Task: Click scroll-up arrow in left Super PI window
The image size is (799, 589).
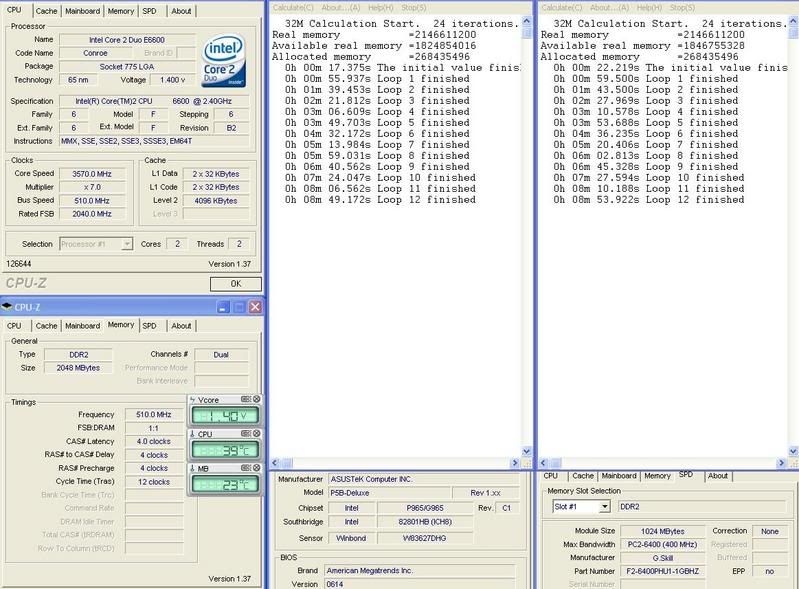Action: coord(527,21)
